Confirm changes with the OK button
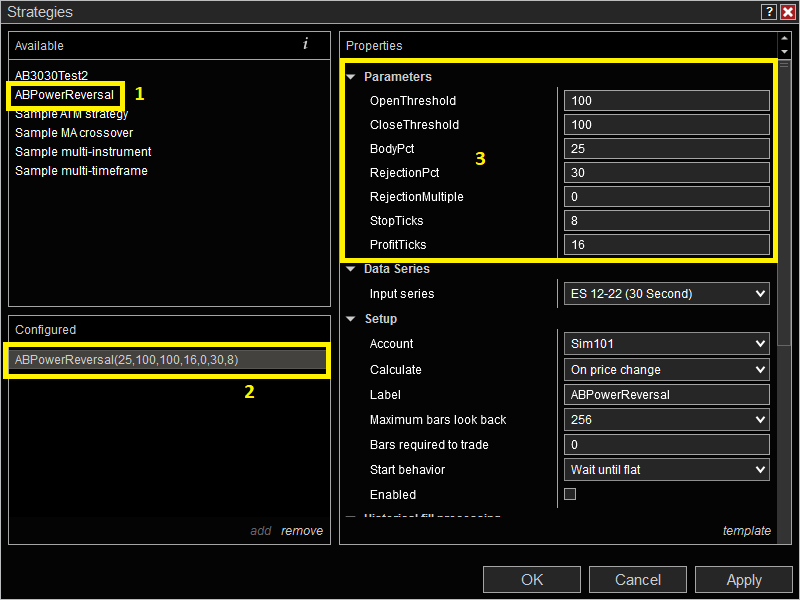The width and height of the screenshot is (800, 600). click(x=531, y=579)
